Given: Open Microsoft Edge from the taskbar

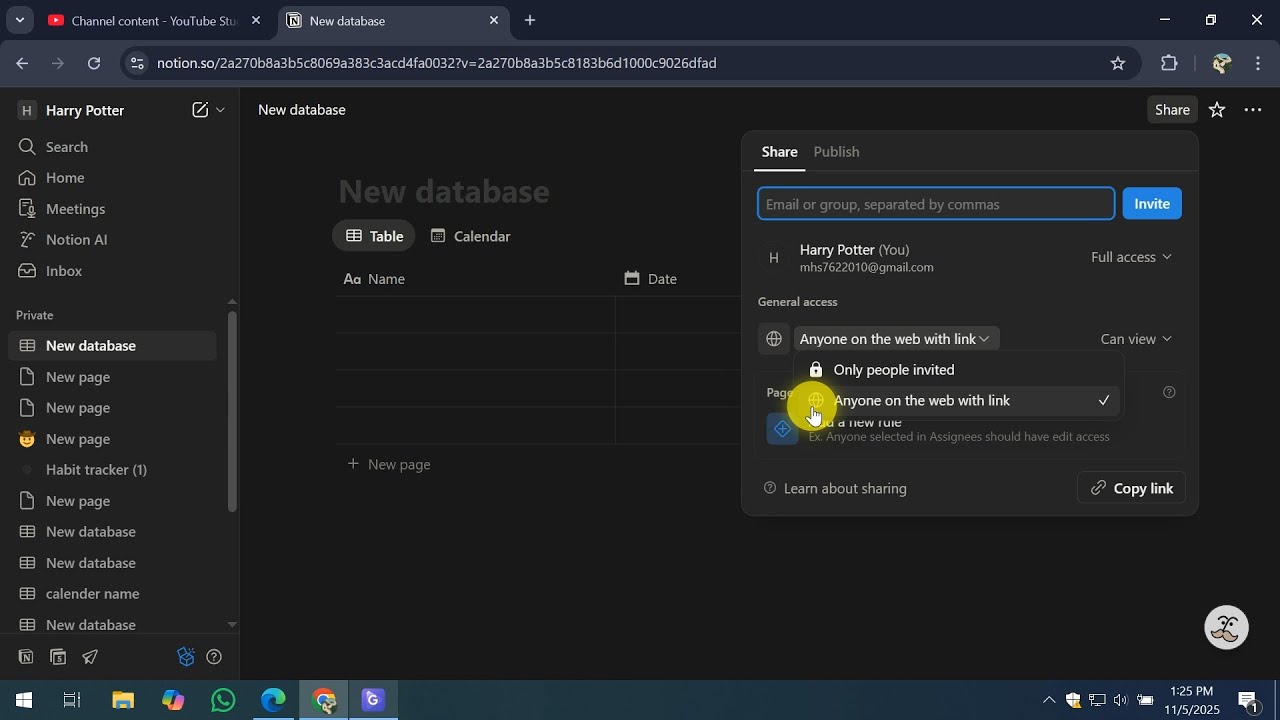Looking at the screenshot, I should click(x=273, y=700).
